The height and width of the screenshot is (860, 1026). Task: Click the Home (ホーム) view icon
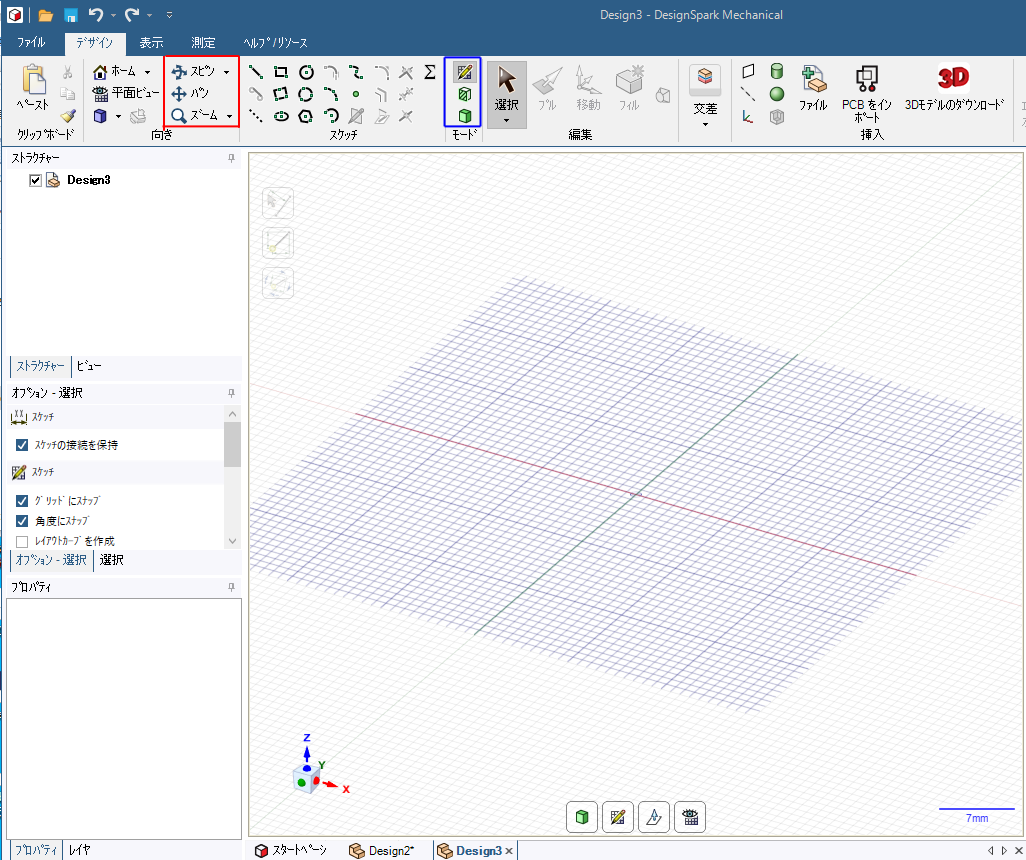click(x=100, y=71)
